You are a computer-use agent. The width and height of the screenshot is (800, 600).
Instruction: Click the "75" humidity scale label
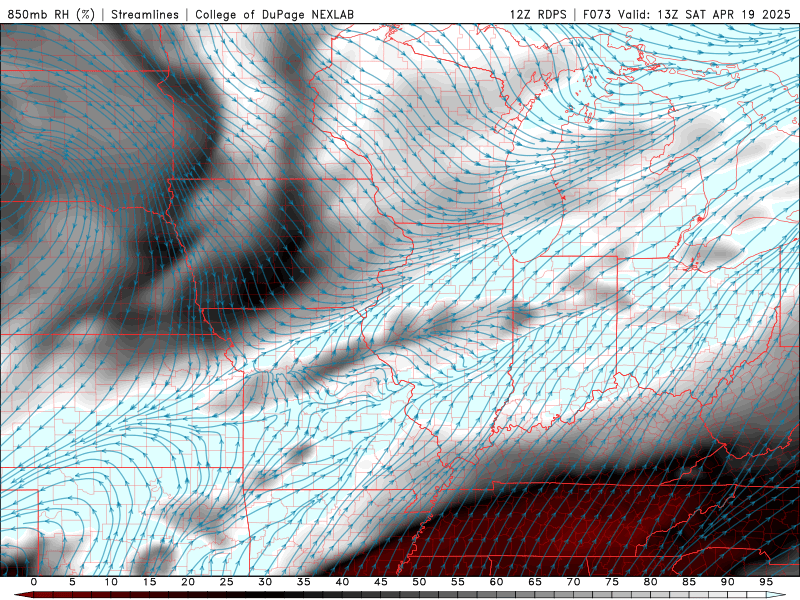(x=612, y=582)
